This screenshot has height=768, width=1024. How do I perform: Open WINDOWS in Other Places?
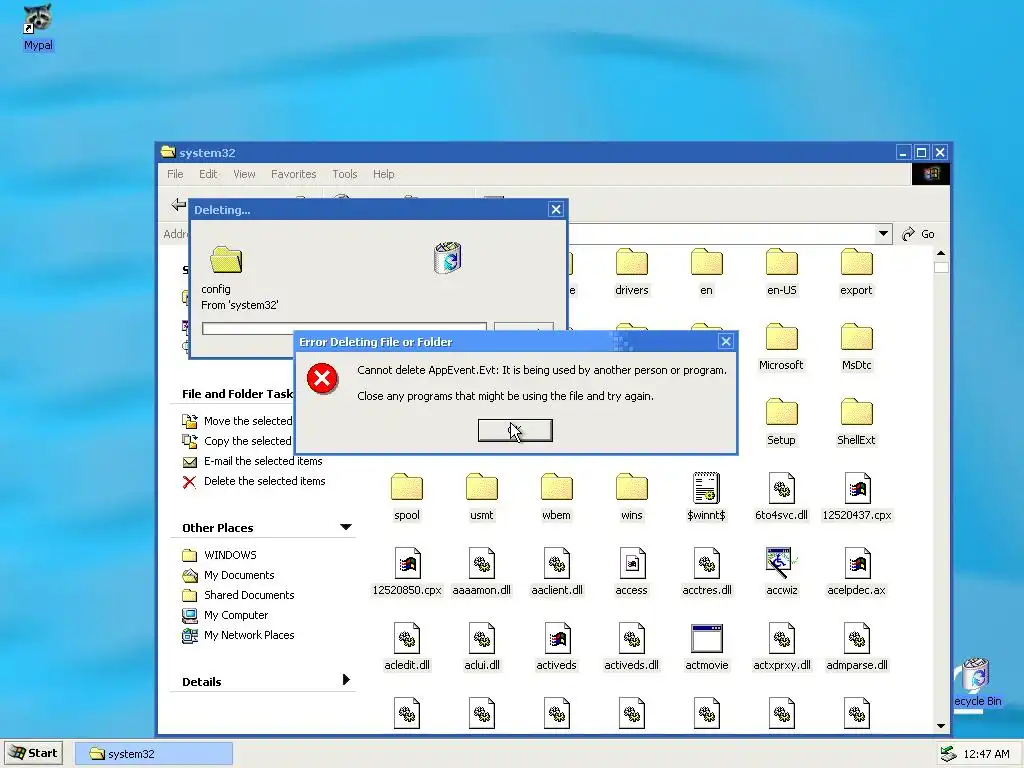coord(219,555)
